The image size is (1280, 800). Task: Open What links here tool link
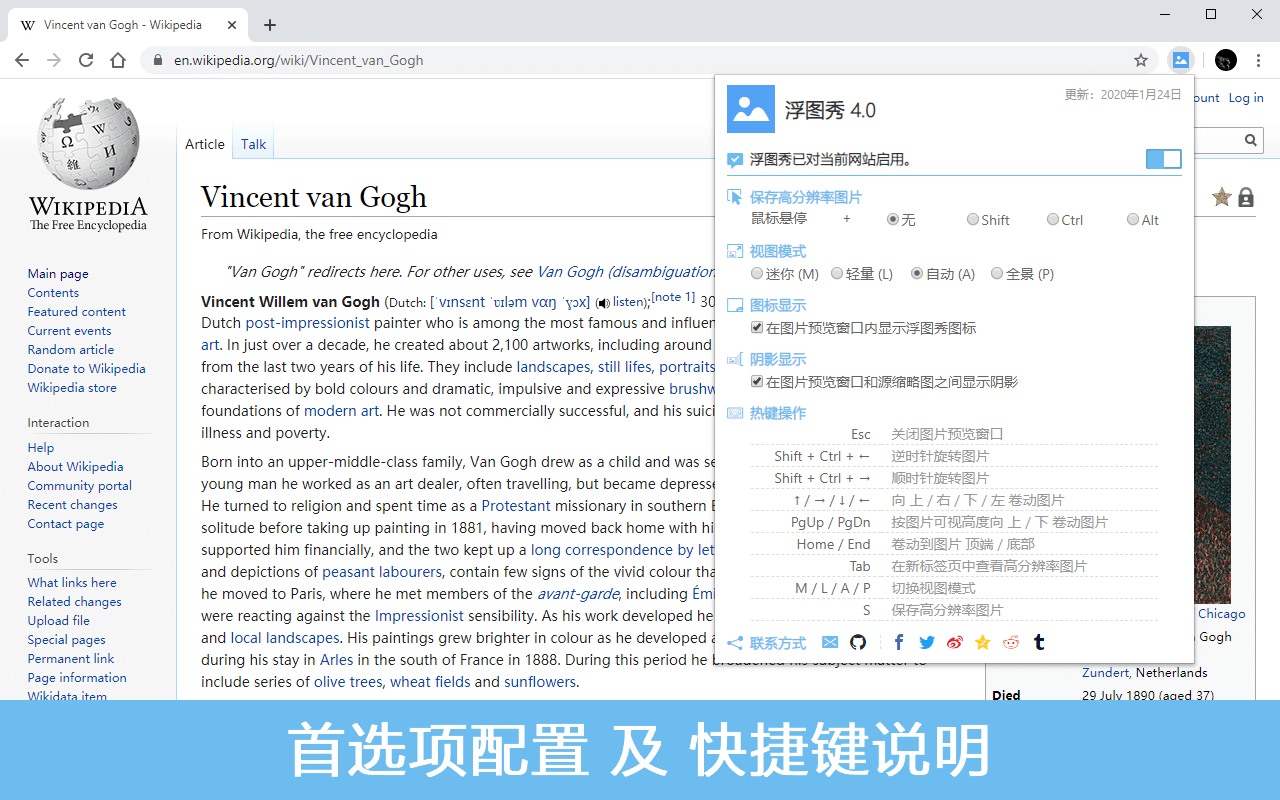pyautogui.click(x=72, y=582)
